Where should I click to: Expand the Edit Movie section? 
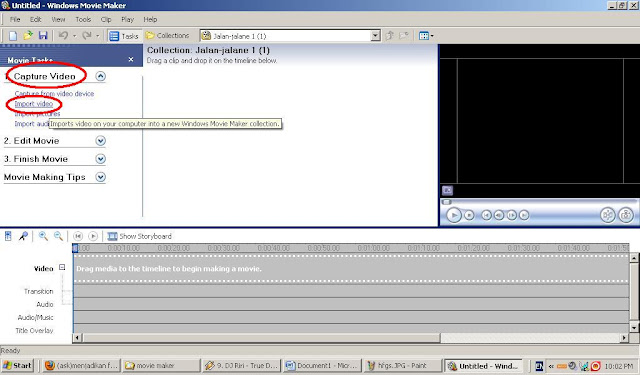(x=100, y=141)
